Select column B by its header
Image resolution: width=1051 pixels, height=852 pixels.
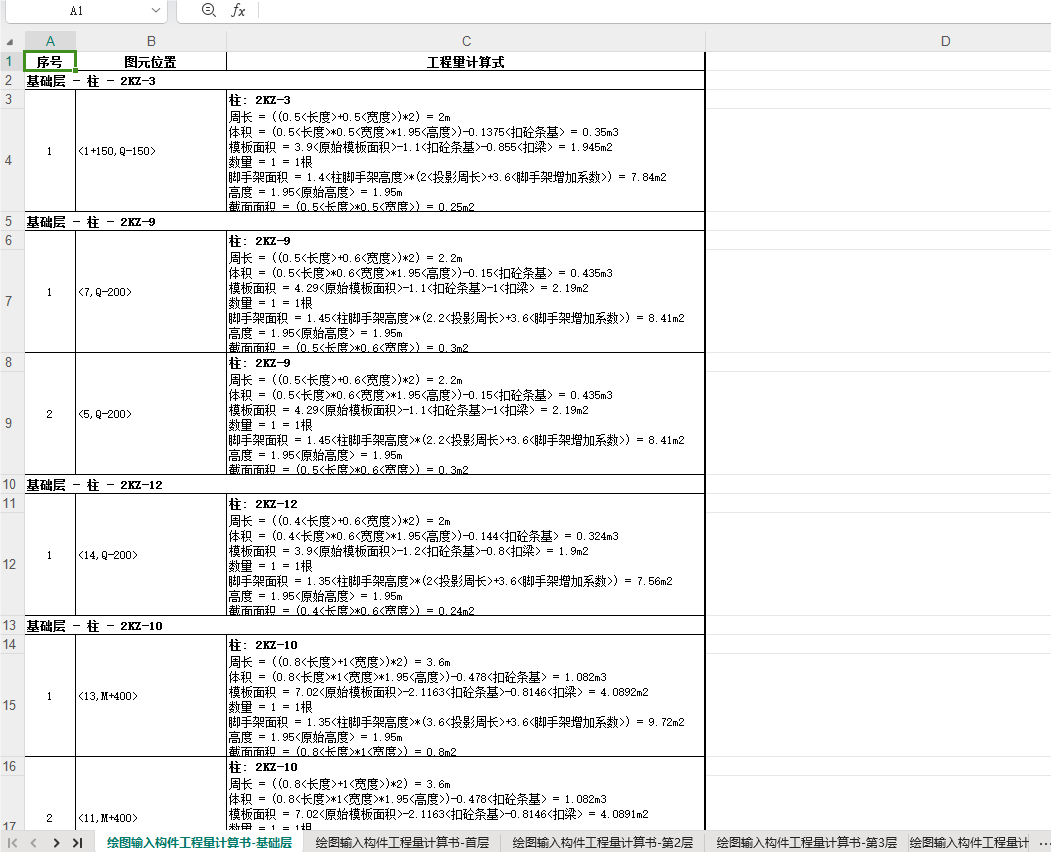pyautogui.click(x=151, y=41)
